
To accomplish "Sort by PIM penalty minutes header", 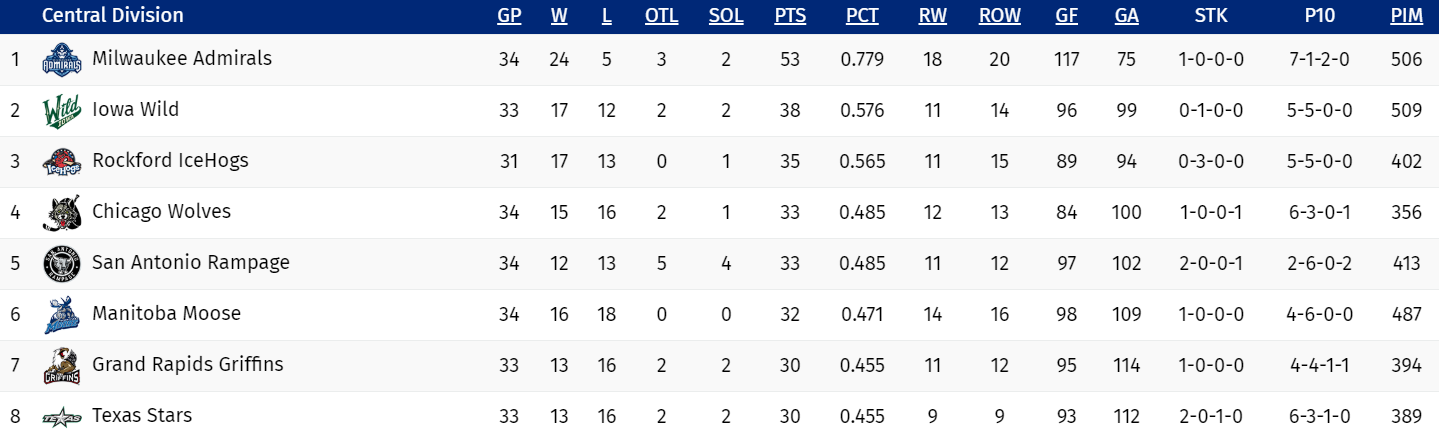I will point(1406,16).
